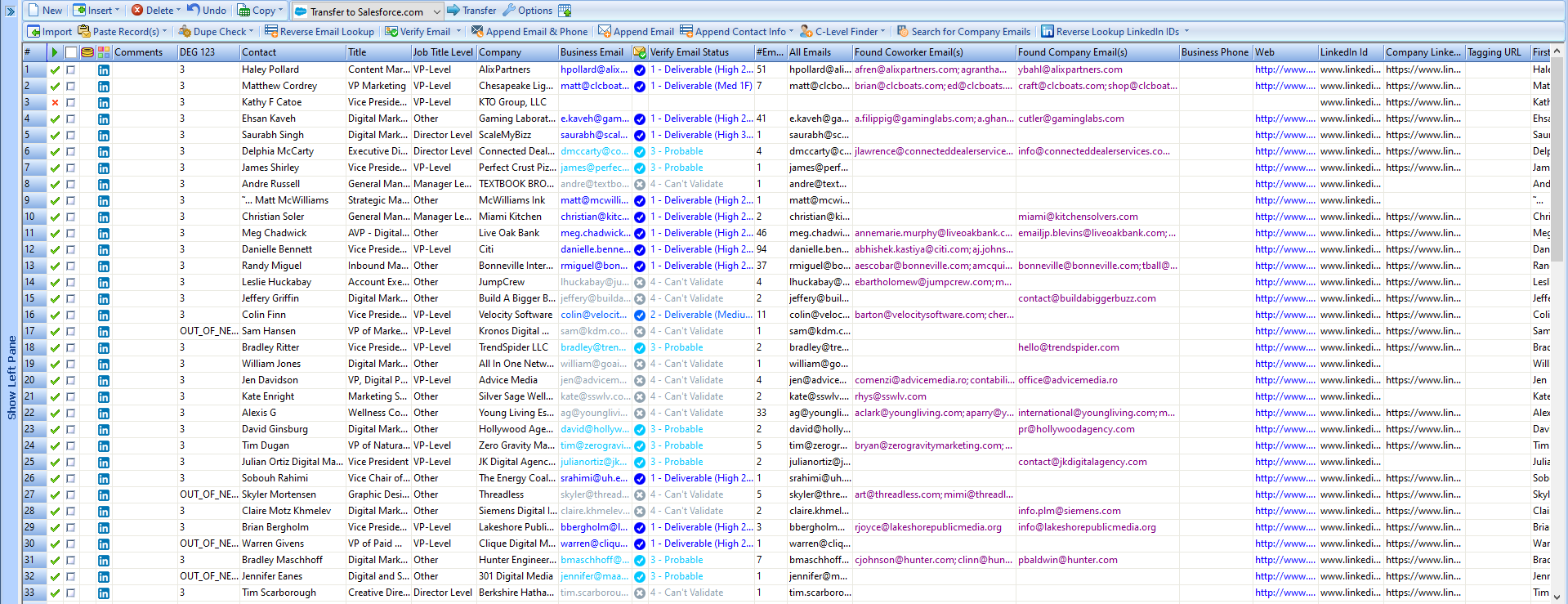1568x604 pixels.
Task: Check the box for Ehsan Kaveh row
Action: [x=71, y=119]
